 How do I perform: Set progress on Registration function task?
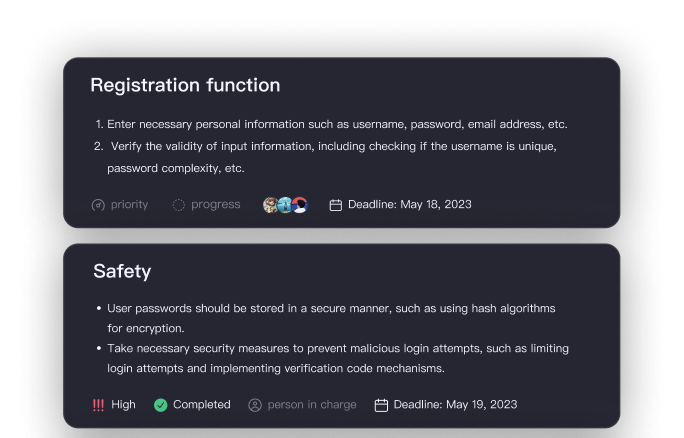click(215, 205)
